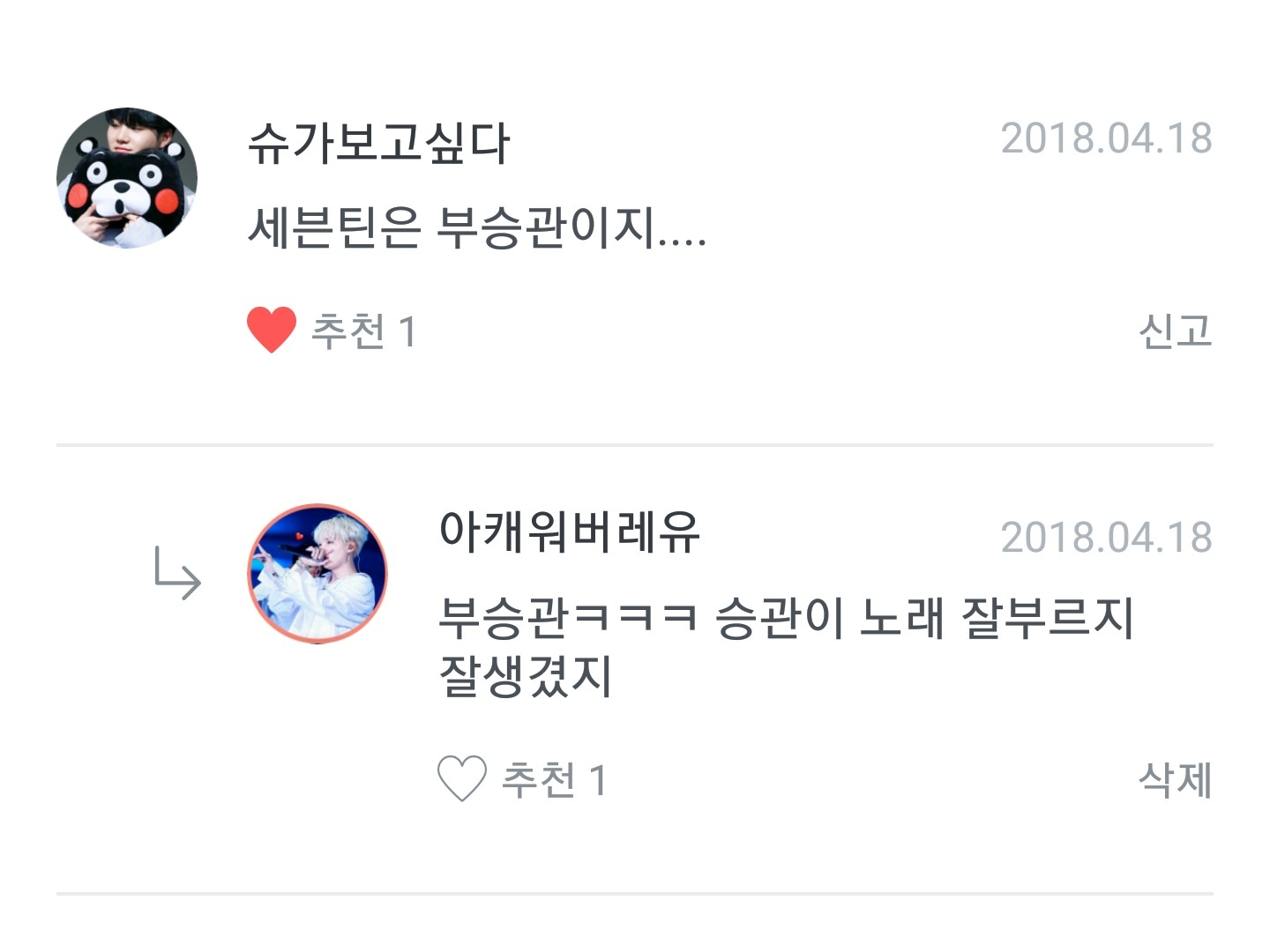Screen dimensions: 1270x952
Task: Delete the reply with 삭제
Action: 1175,780
